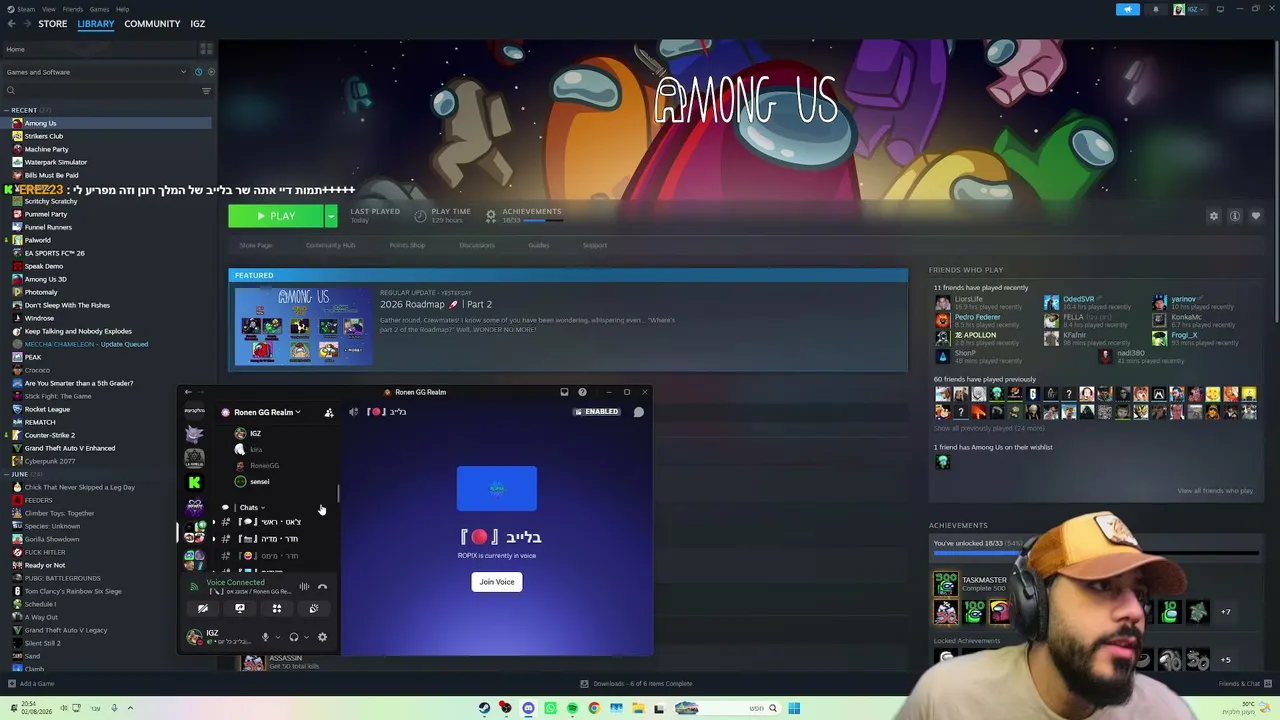Screen dimensions: 1280x720
Task: Open the Games and Software filter dropdown
Action: click(x=95, y=72)
